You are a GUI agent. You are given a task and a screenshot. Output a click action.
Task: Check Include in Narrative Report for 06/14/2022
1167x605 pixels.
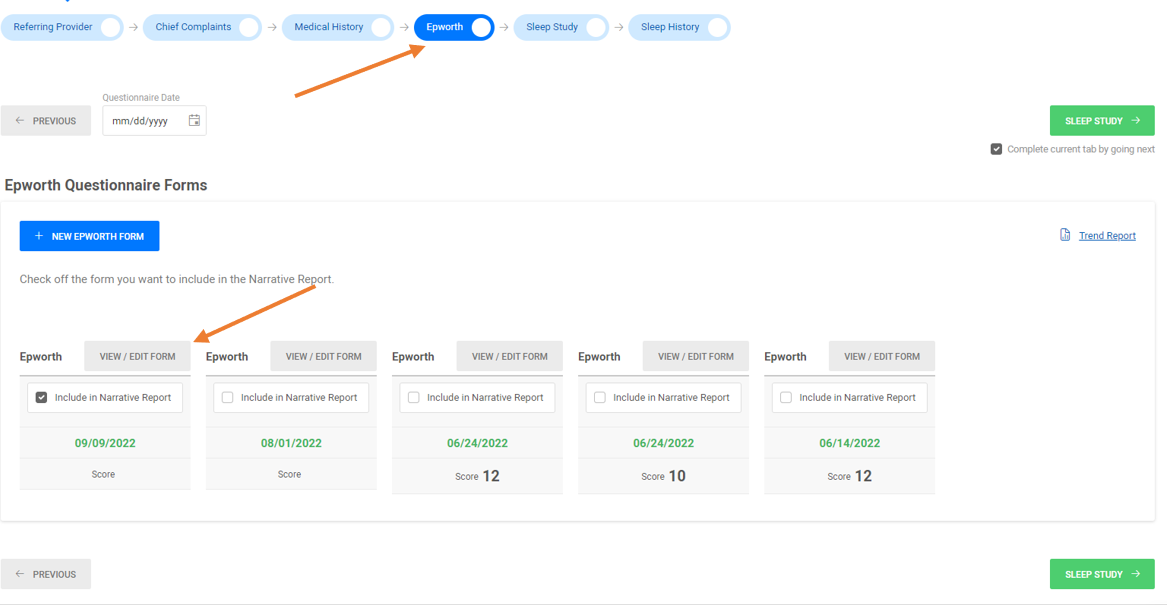[786, 397]
